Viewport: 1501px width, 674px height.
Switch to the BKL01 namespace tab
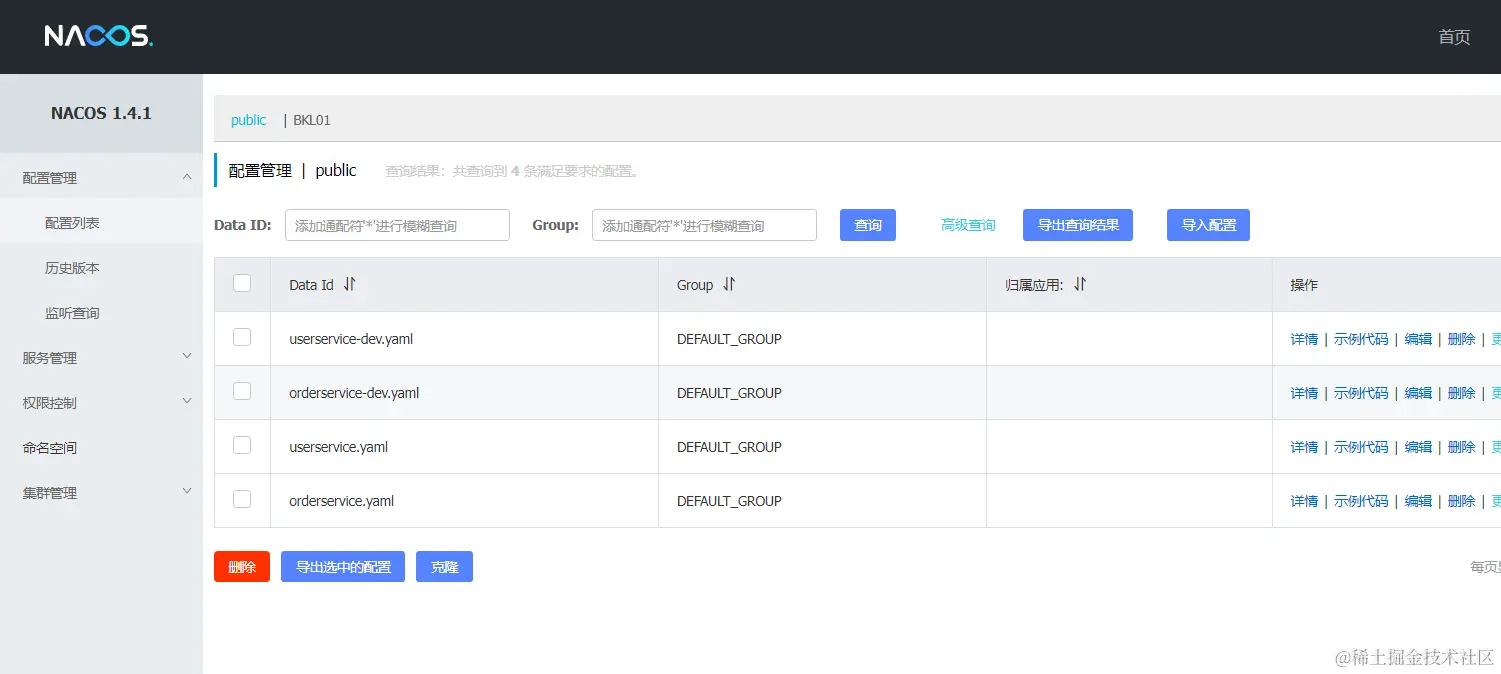pyautogui.click(x=311, y=120)
